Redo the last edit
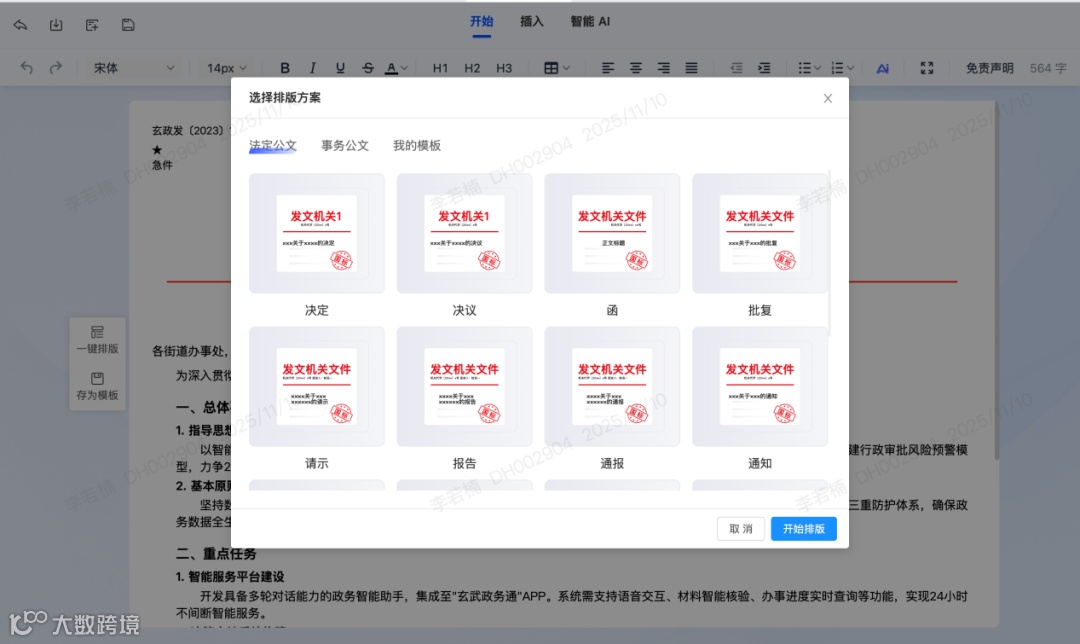Image resolution: width=1080 pixels, height=644 pixels. pyautogui.click(x=56, y=67)
